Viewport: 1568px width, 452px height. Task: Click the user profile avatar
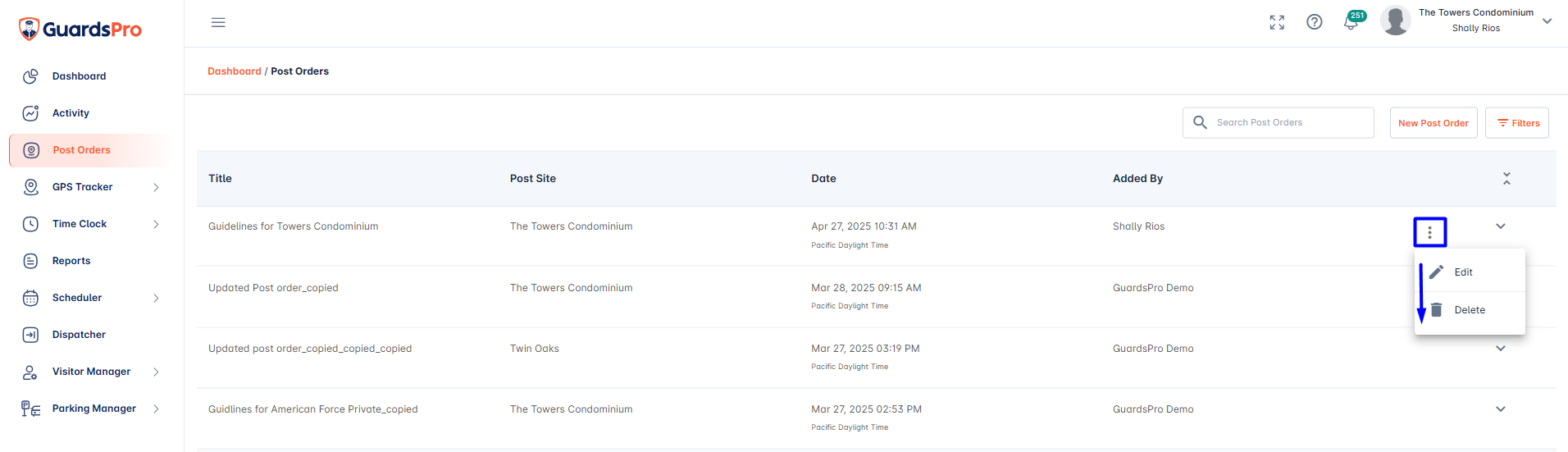(1395, 21)
